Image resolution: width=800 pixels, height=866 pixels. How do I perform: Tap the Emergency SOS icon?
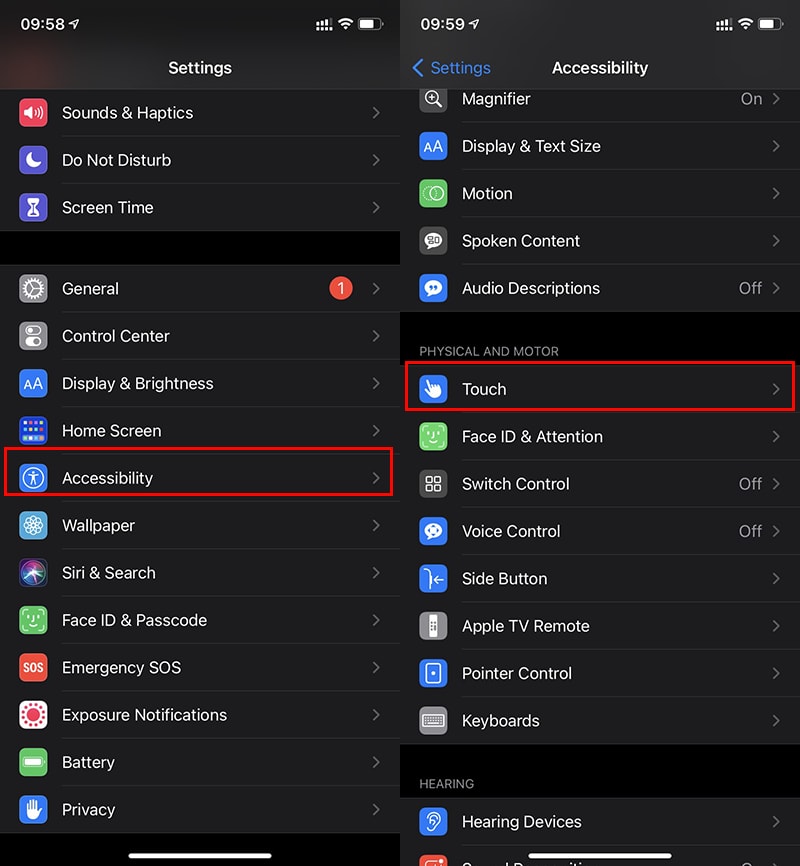33,667
